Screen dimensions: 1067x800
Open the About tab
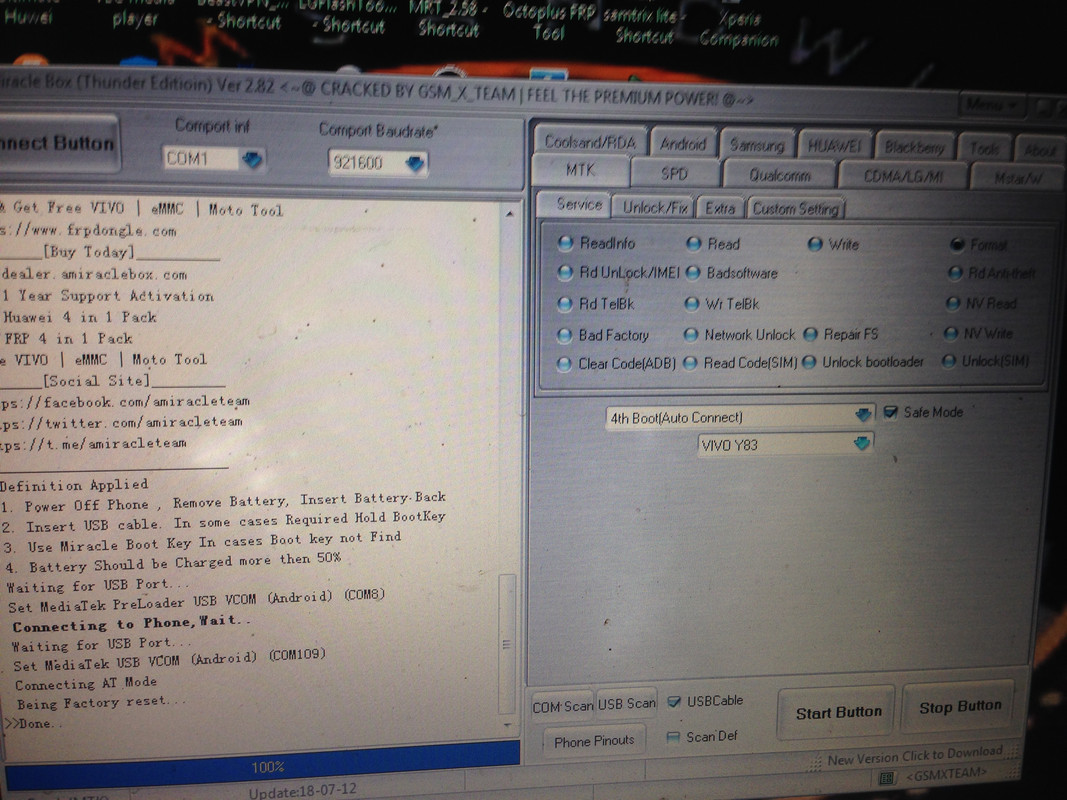pyautogui.click(x=1040, y=149)
